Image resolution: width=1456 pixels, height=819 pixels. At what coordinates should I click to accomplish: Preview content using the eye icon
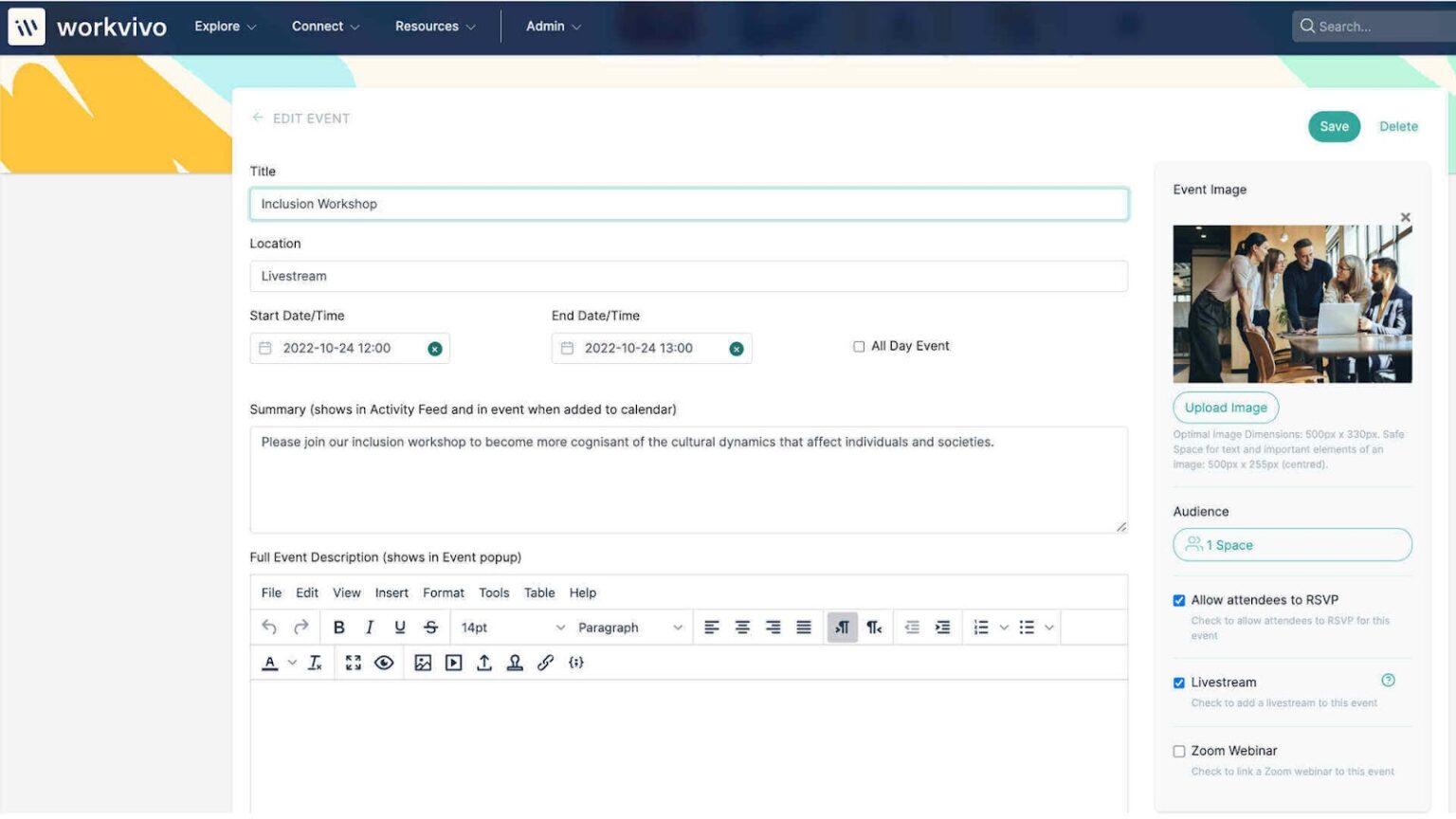point(384,663)
